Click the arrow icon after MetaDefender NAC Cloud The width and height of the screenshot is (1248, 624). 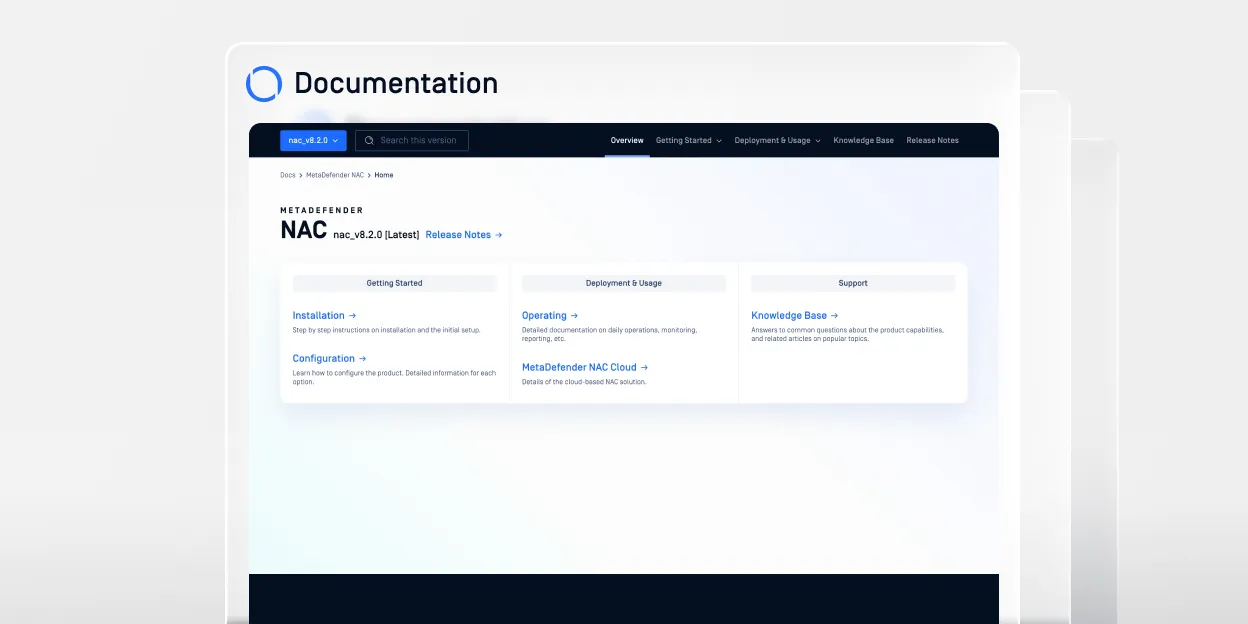(644, 368)
